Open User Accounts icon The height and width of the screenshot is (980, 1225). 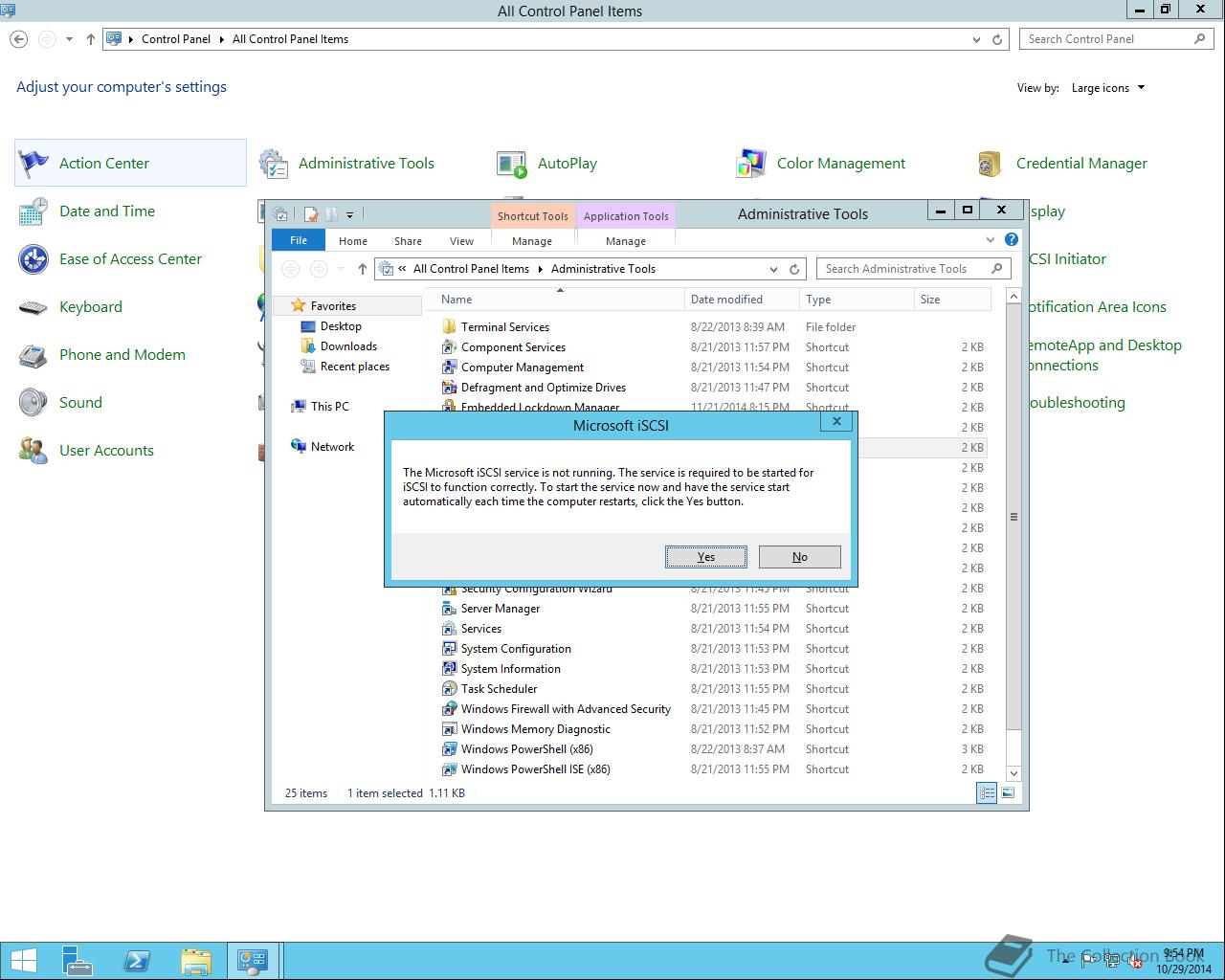click(x=33, y=451)
